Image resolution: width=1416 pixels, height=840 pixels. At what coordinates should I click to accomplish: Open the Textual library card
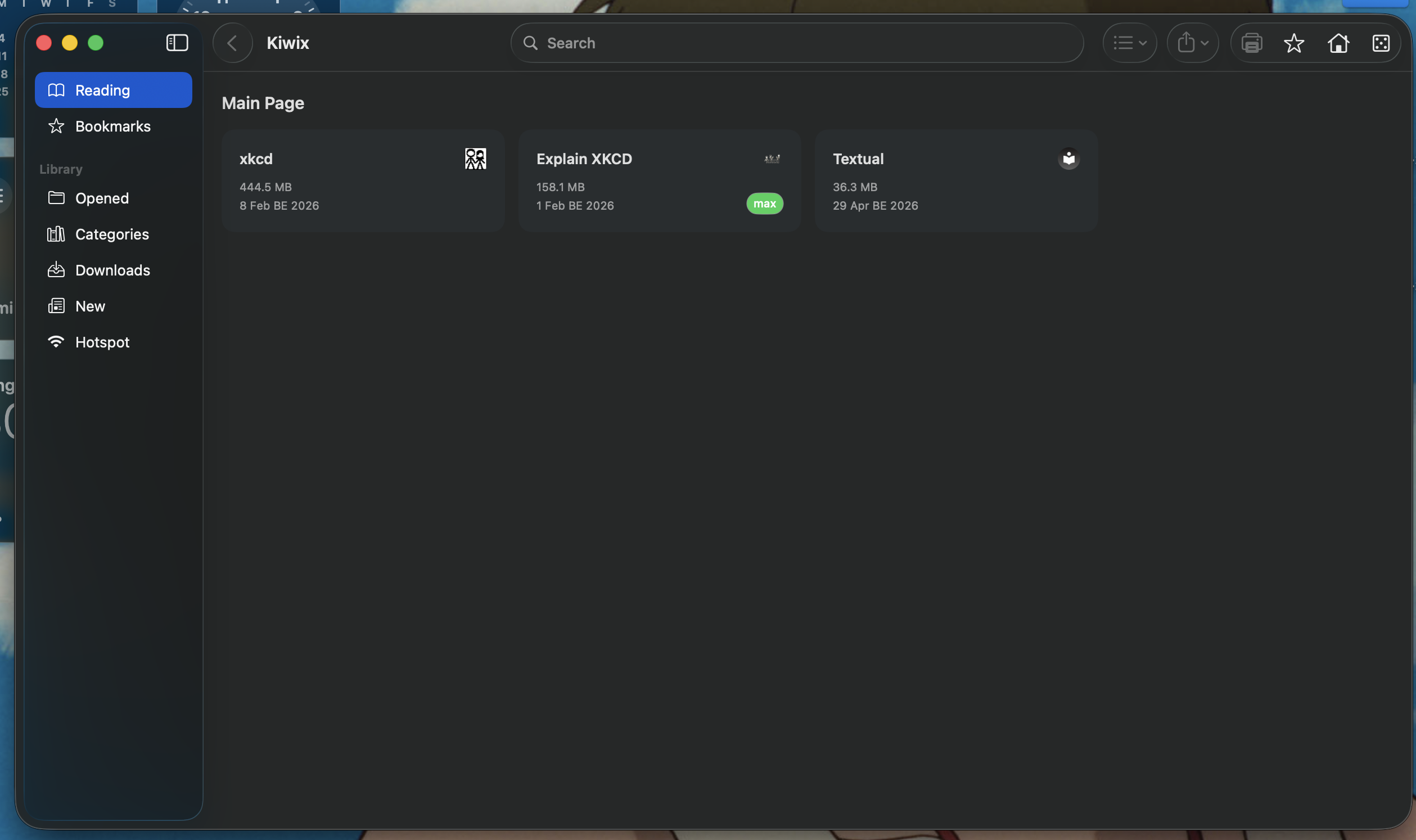[956, 180]
